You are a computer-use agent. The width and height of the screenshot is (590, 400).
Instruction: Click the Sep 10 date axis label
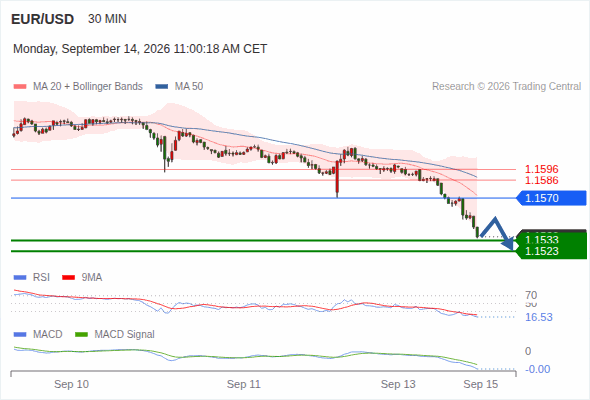71,384
